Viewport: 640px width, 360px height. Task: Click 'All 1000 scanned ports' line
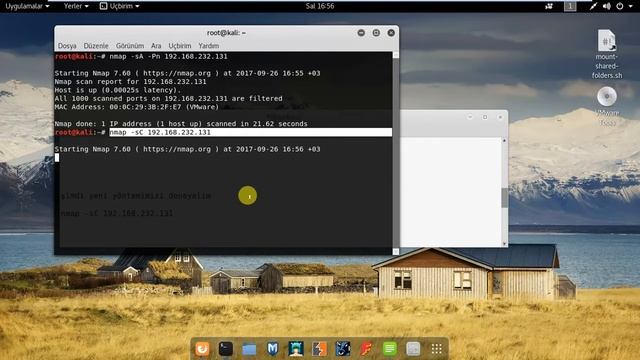click(x=168, y=98)
